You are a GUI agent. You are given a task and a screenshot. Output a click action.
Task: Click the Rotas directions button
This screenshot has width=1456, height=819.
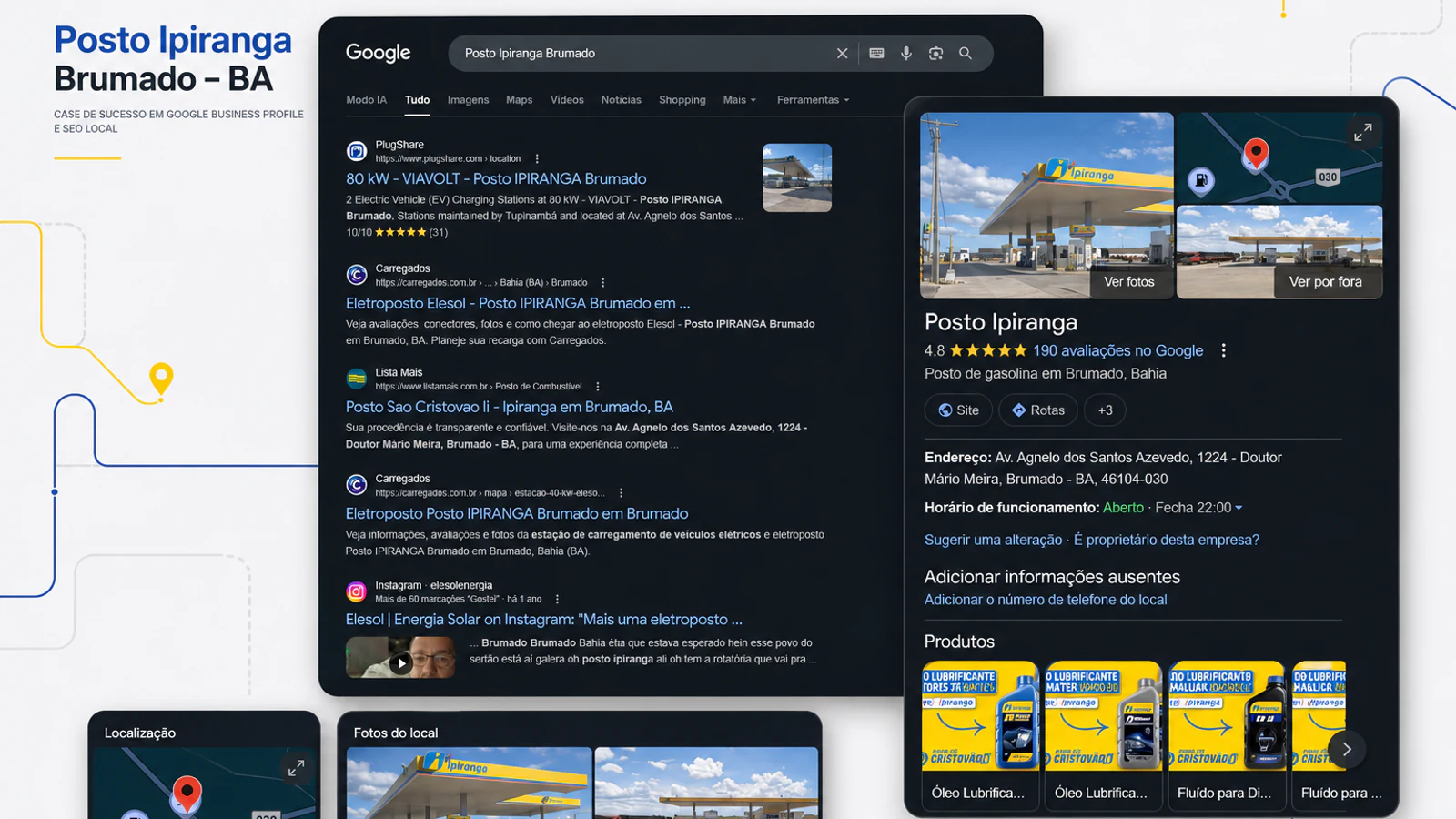(x=1038, y=410)
